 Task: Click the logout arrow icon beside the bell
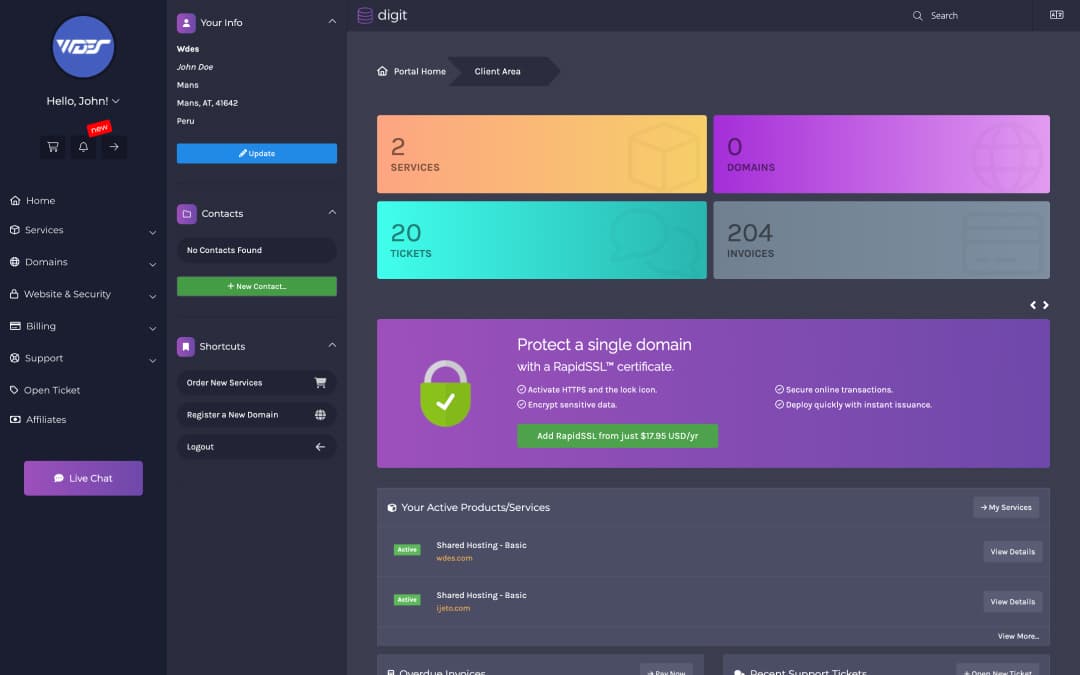pyautogui.click(x=114, y=147)
